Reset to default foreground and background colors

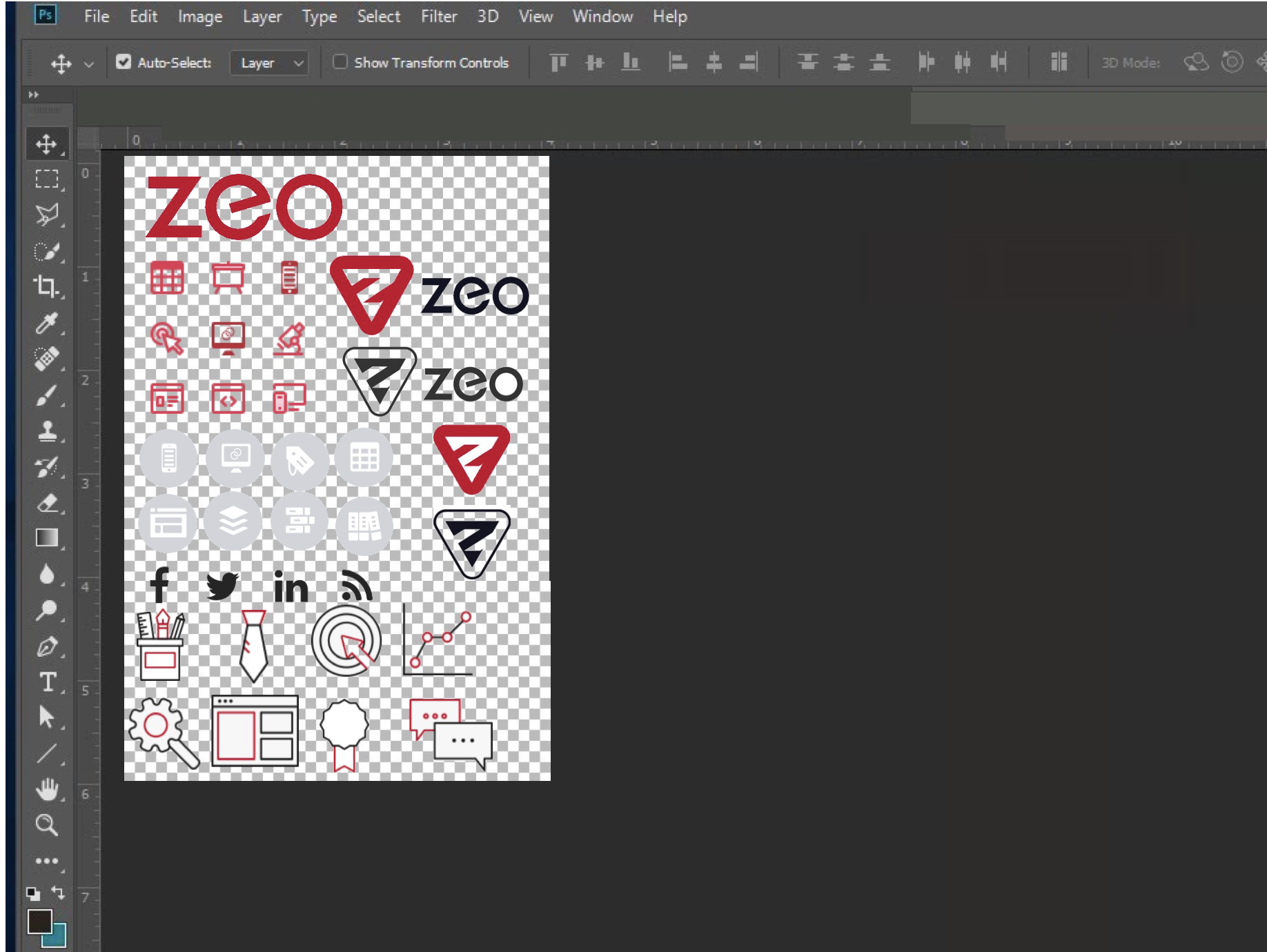32,894
